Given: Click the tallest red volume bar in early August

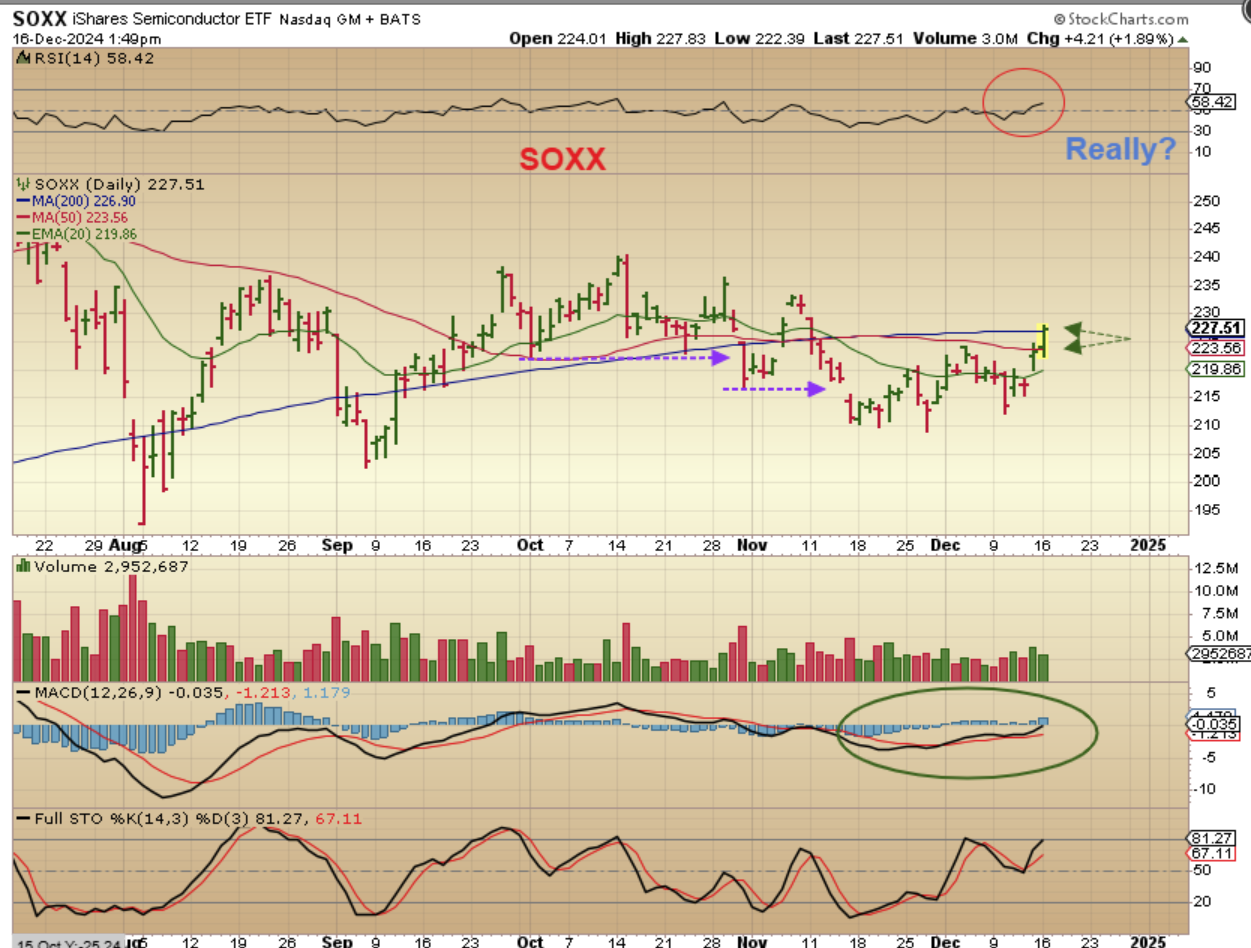Looking at the screenshot, I should [x=132, y=629].
